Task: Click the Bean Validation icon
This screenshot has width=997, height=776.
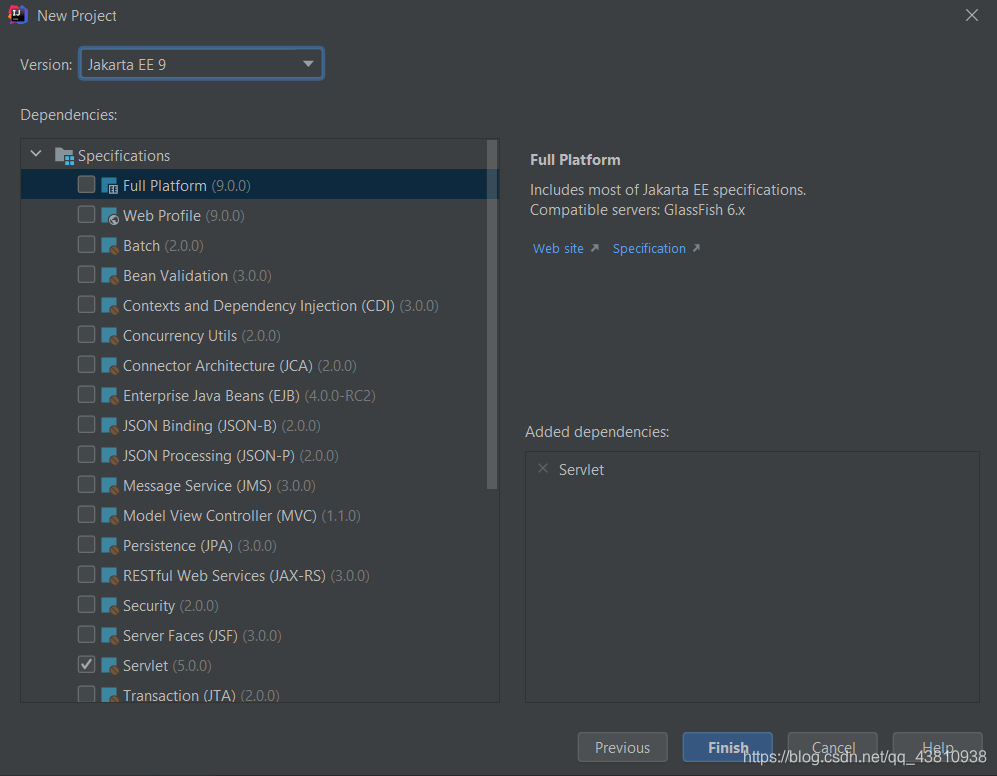Action: tap(109, 275)
